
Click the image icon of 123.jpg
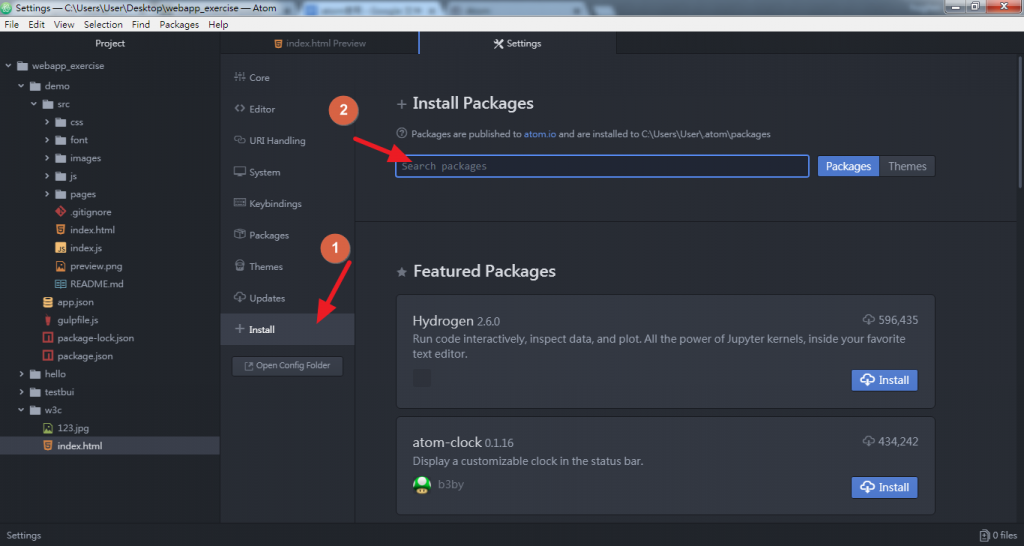pos(48,428)
